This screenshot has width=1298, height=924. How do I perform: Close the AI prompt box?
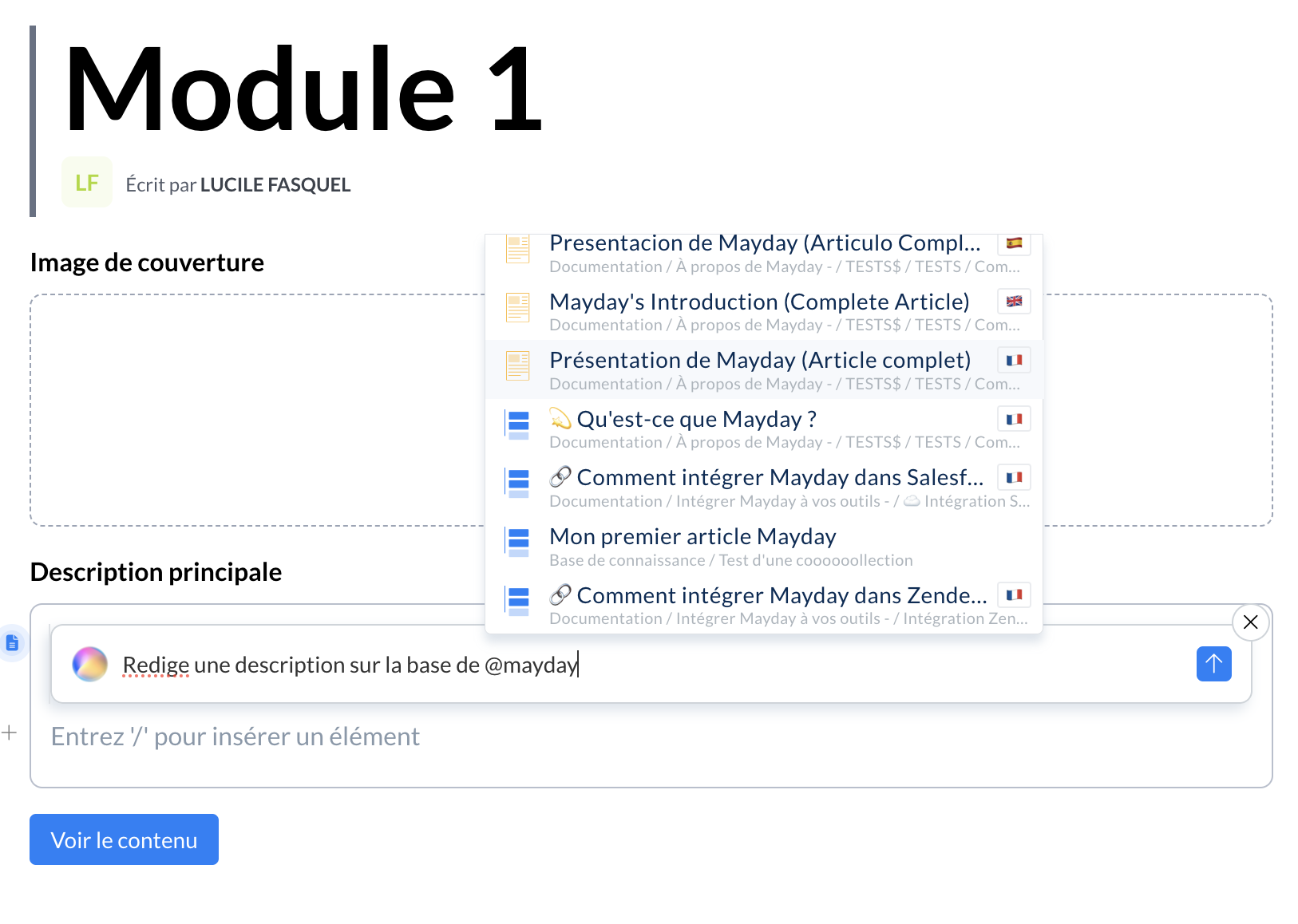(1250, 622)
